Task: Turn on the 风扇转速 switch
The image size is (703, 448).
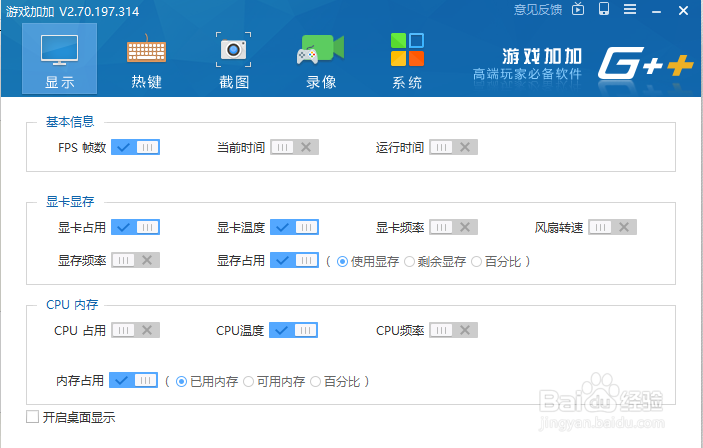Action: 612,227
